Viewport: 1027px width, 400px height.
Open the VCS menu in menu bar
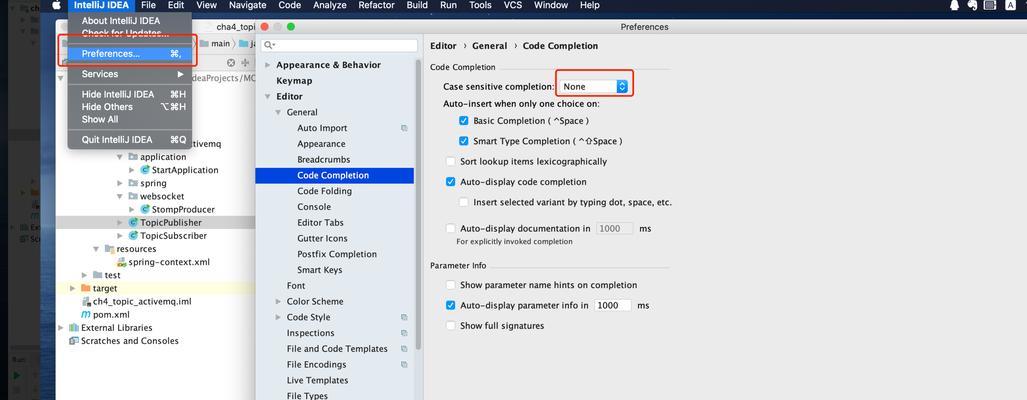(x=513, y=5)
